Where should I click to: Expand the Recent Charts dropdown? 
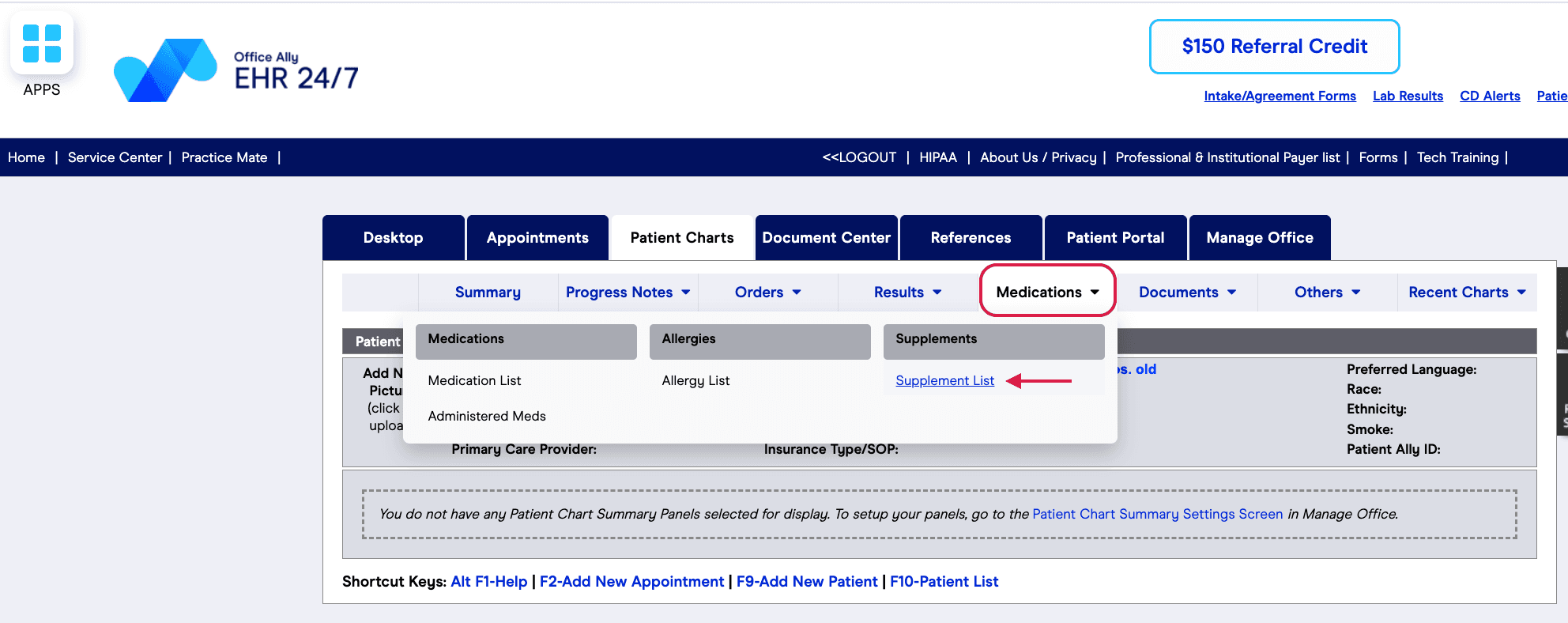(1467, 293)
